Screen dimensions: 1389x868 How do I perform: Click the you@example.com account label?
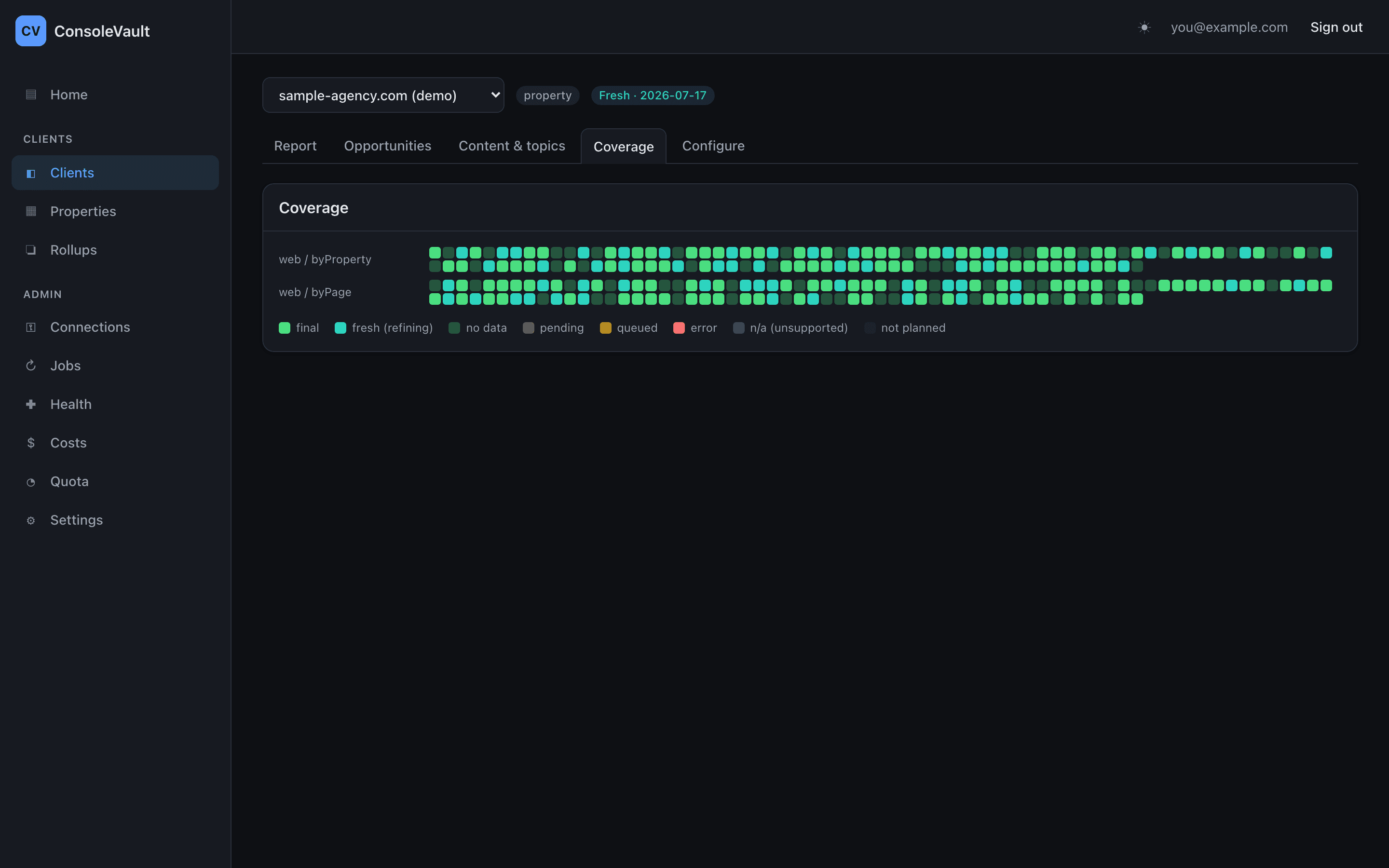1229,27
